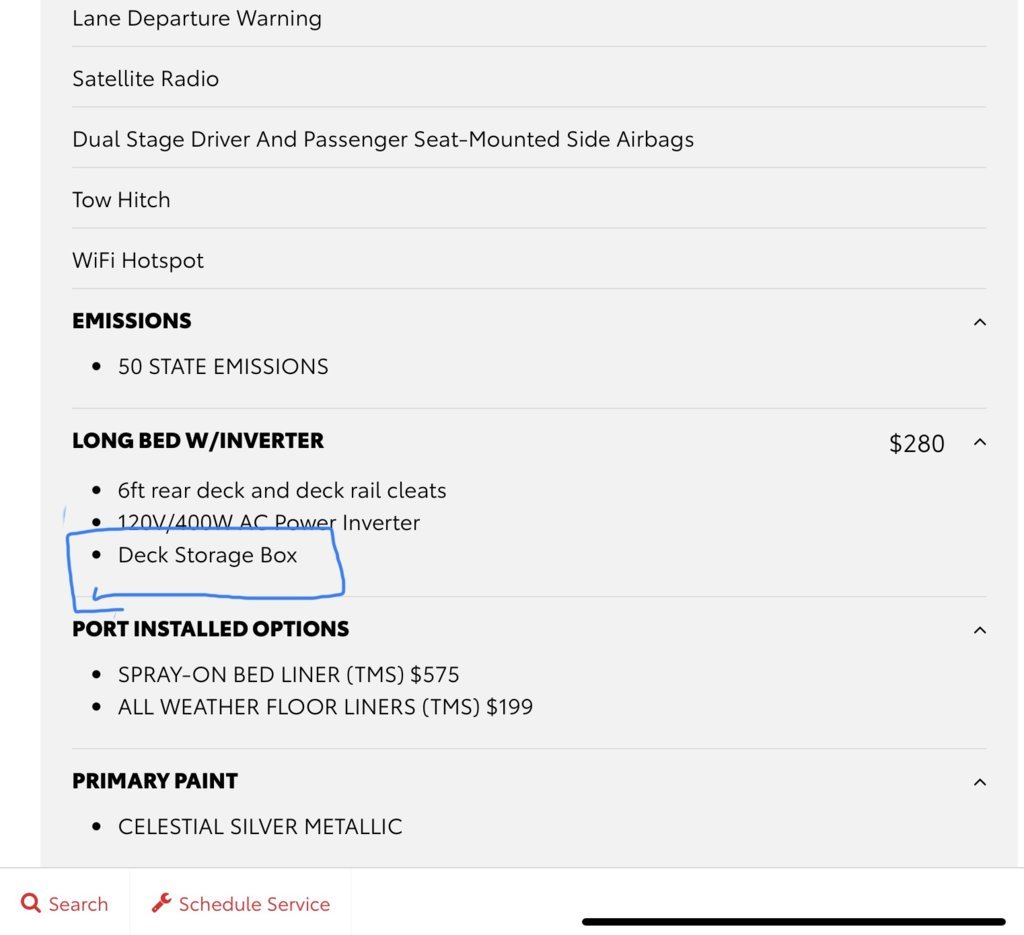Click the $280 package price
The image size is (1024, 935).
[x=917, y=443]
